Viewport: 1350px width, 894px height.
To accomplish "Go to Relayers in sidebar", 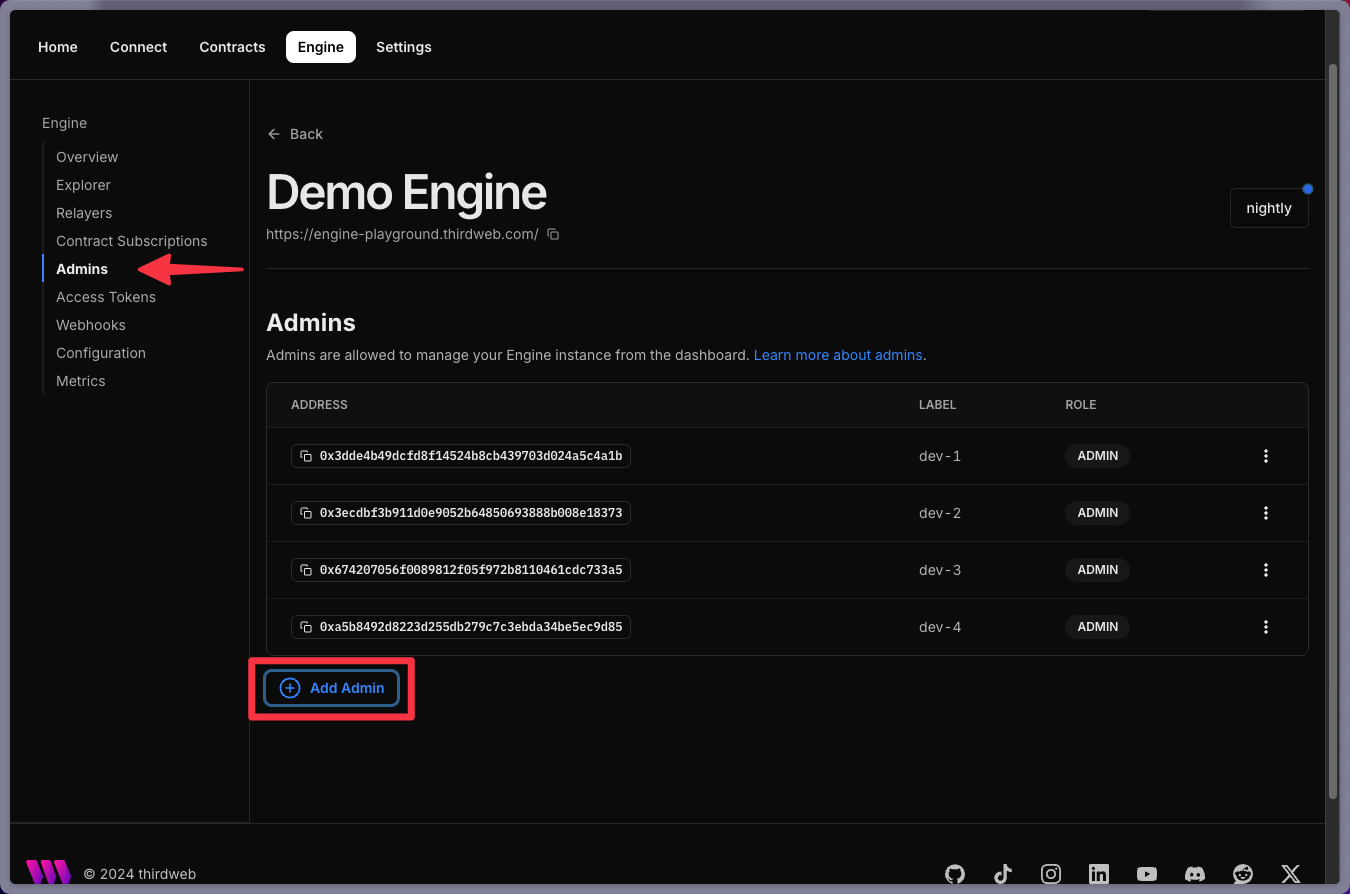I will (x=84, y=213).
